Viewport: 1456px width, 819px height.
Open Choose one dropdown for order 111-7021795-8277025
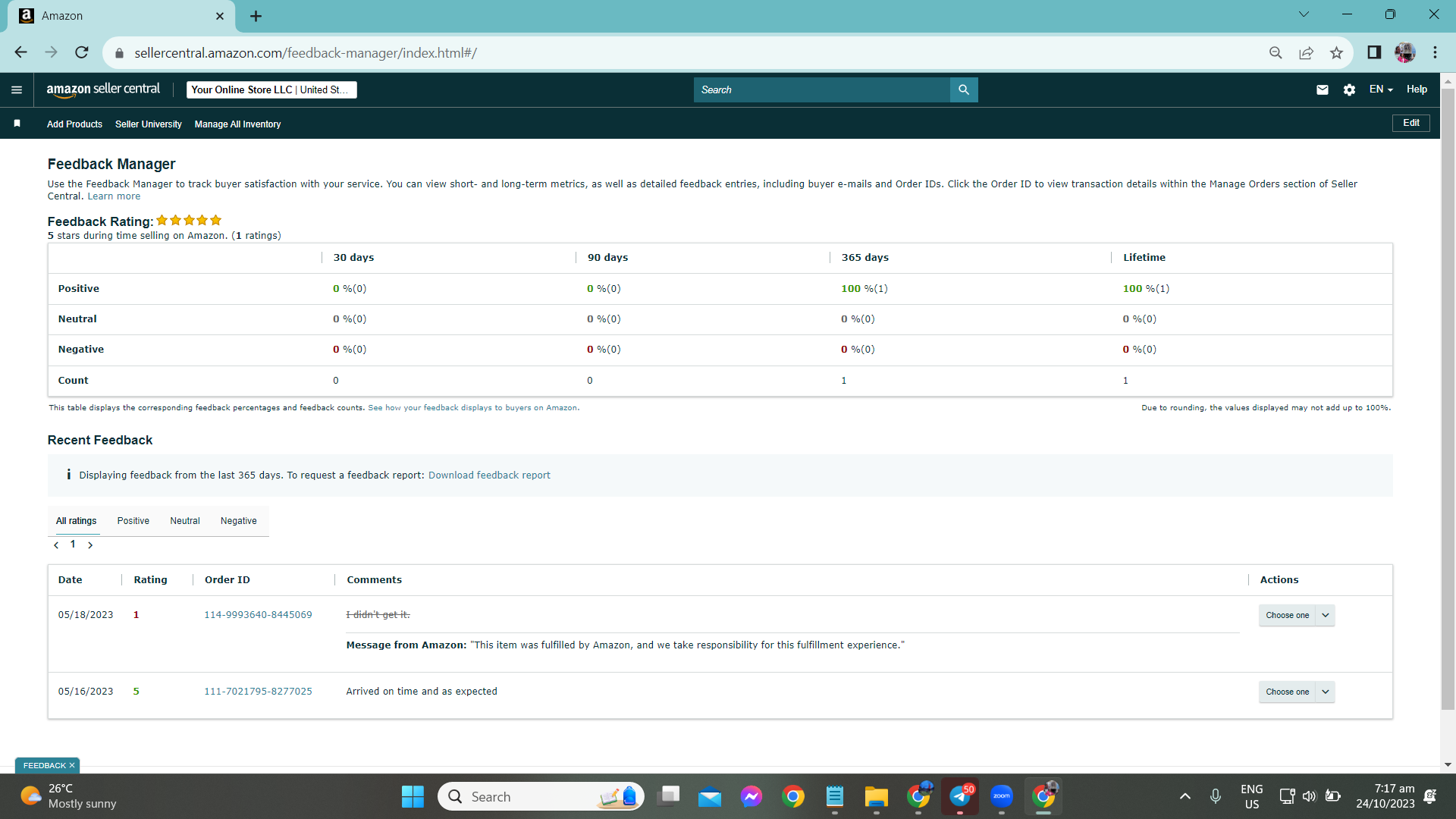pyautogui.click(x=1297, y=692)
